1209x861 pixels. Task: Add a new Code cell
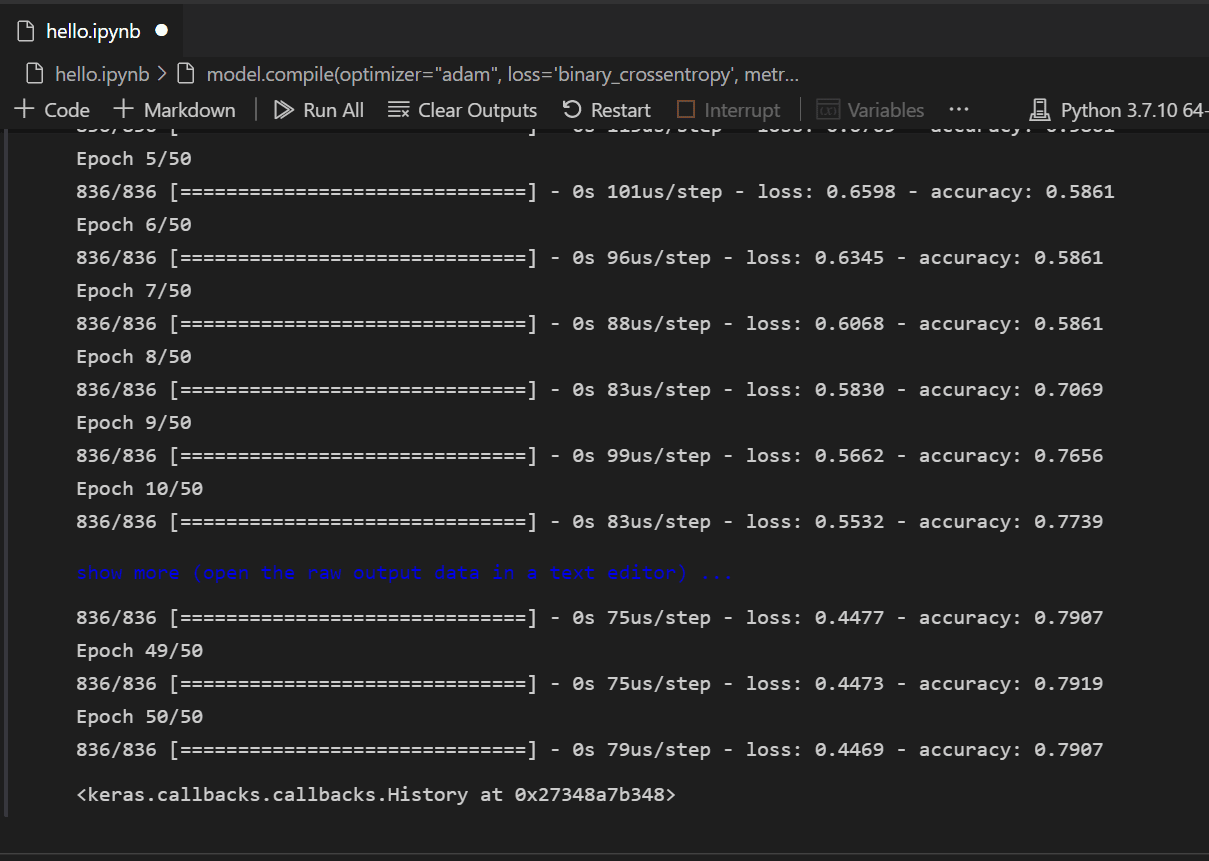[50, 110]
